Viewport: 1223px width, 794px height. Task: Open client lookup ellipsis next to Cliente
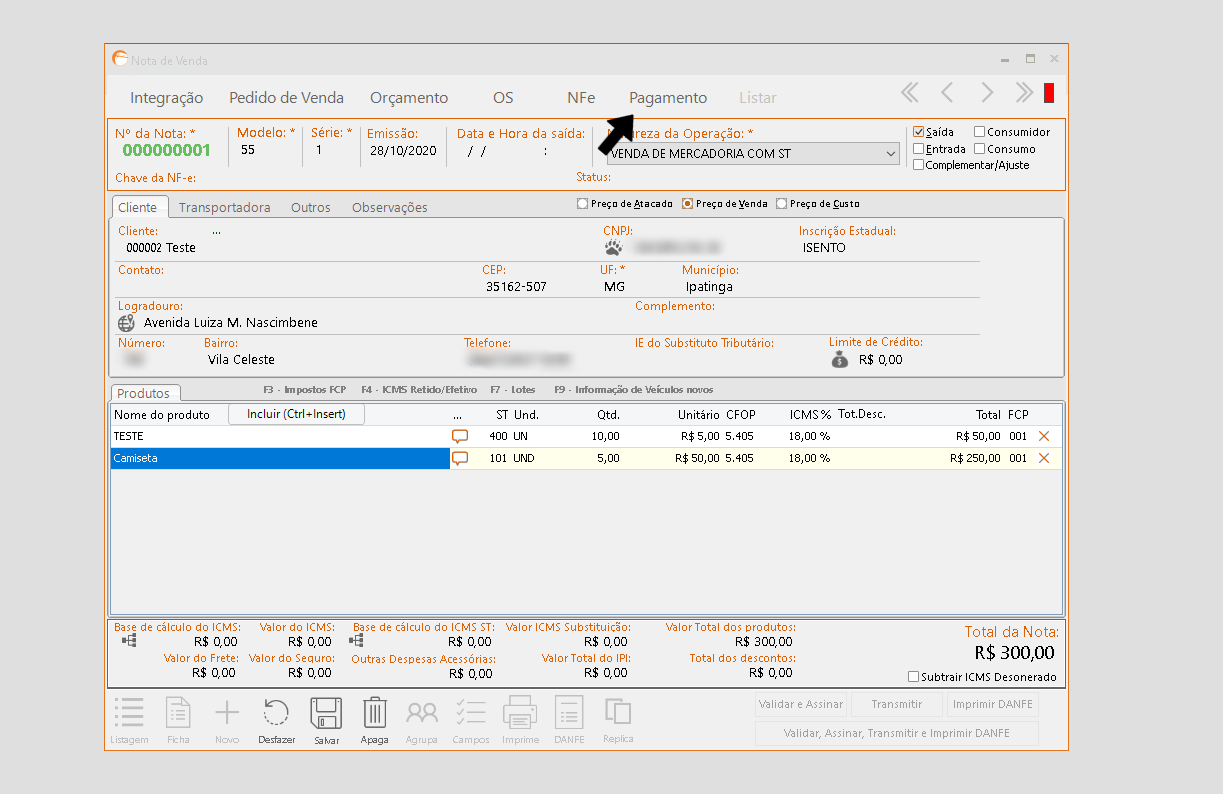[216, 231]
